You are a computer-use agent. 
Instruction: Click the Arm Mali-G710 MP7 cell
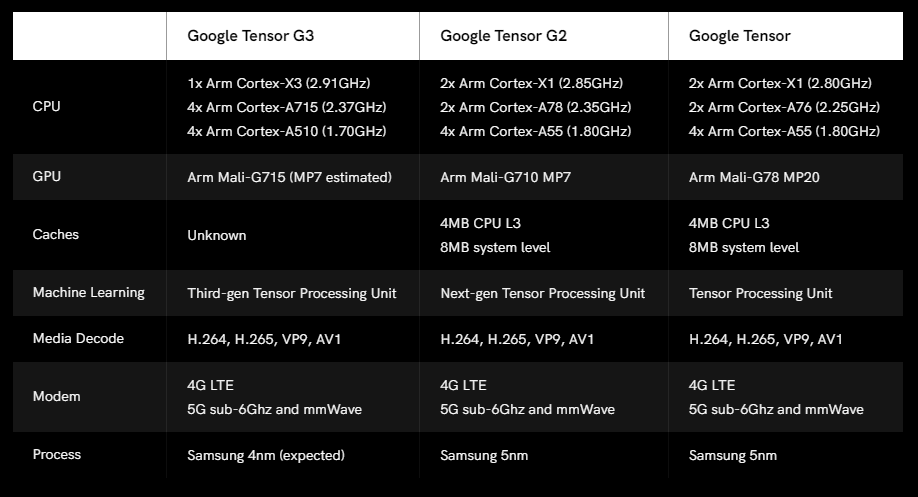[504, 177]
